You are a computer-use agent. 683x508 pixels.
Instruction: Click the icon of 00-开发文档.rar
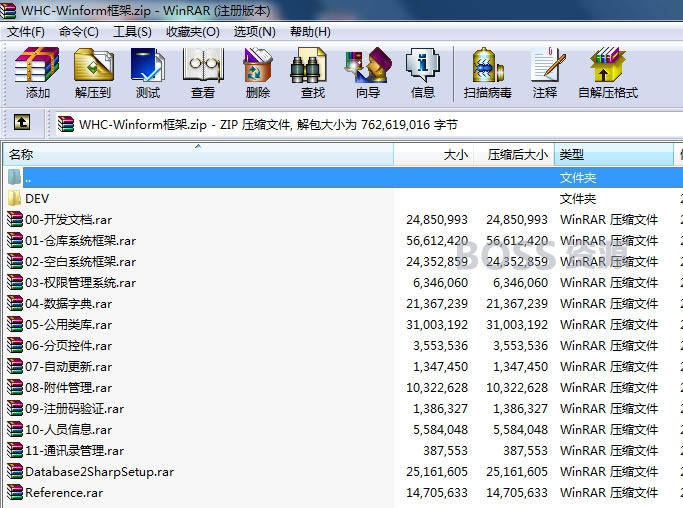click(x=15, y=219)
